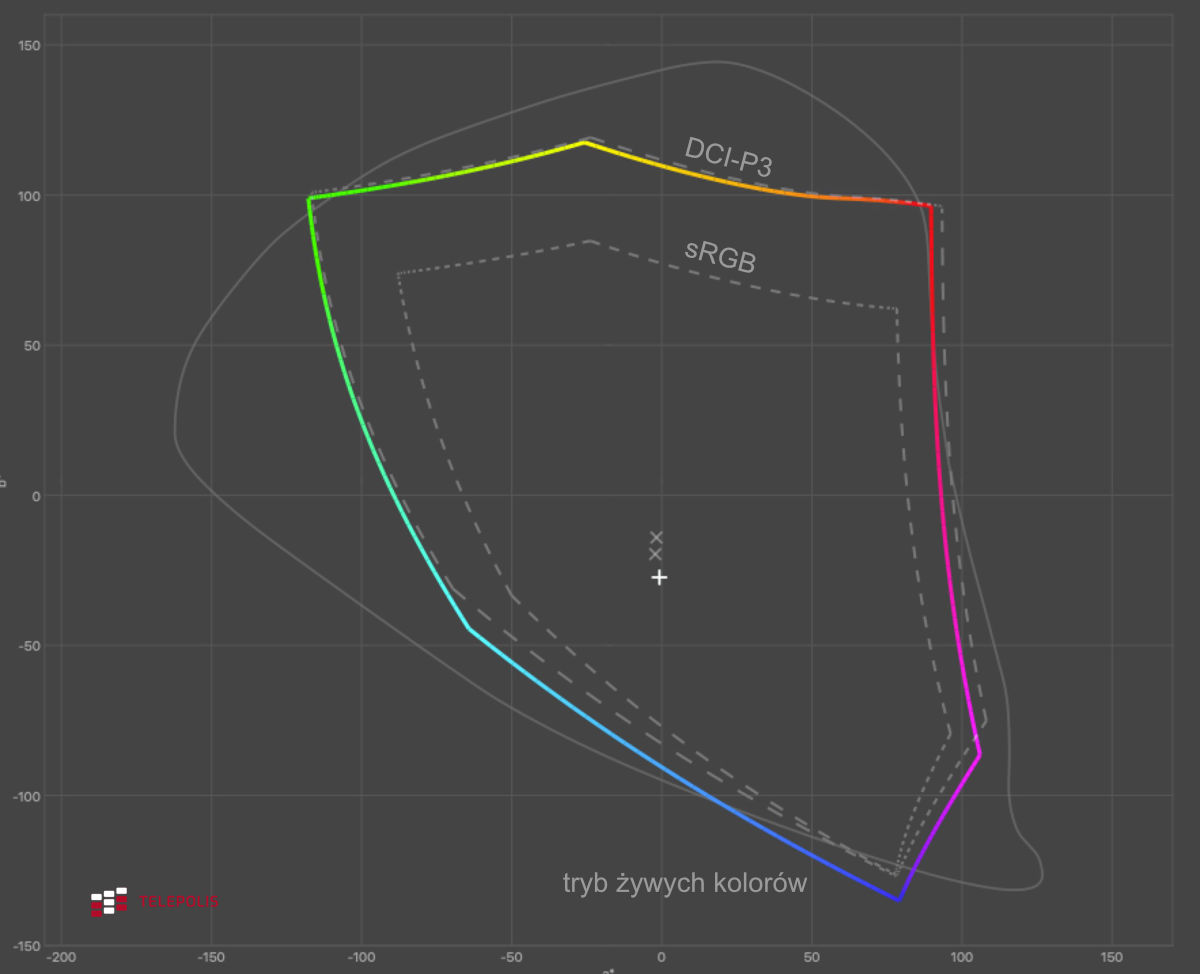Screen dimensions: 1200x974
Task: Click the red TELEPOLIS watermark text
Action: click(178, 902)
